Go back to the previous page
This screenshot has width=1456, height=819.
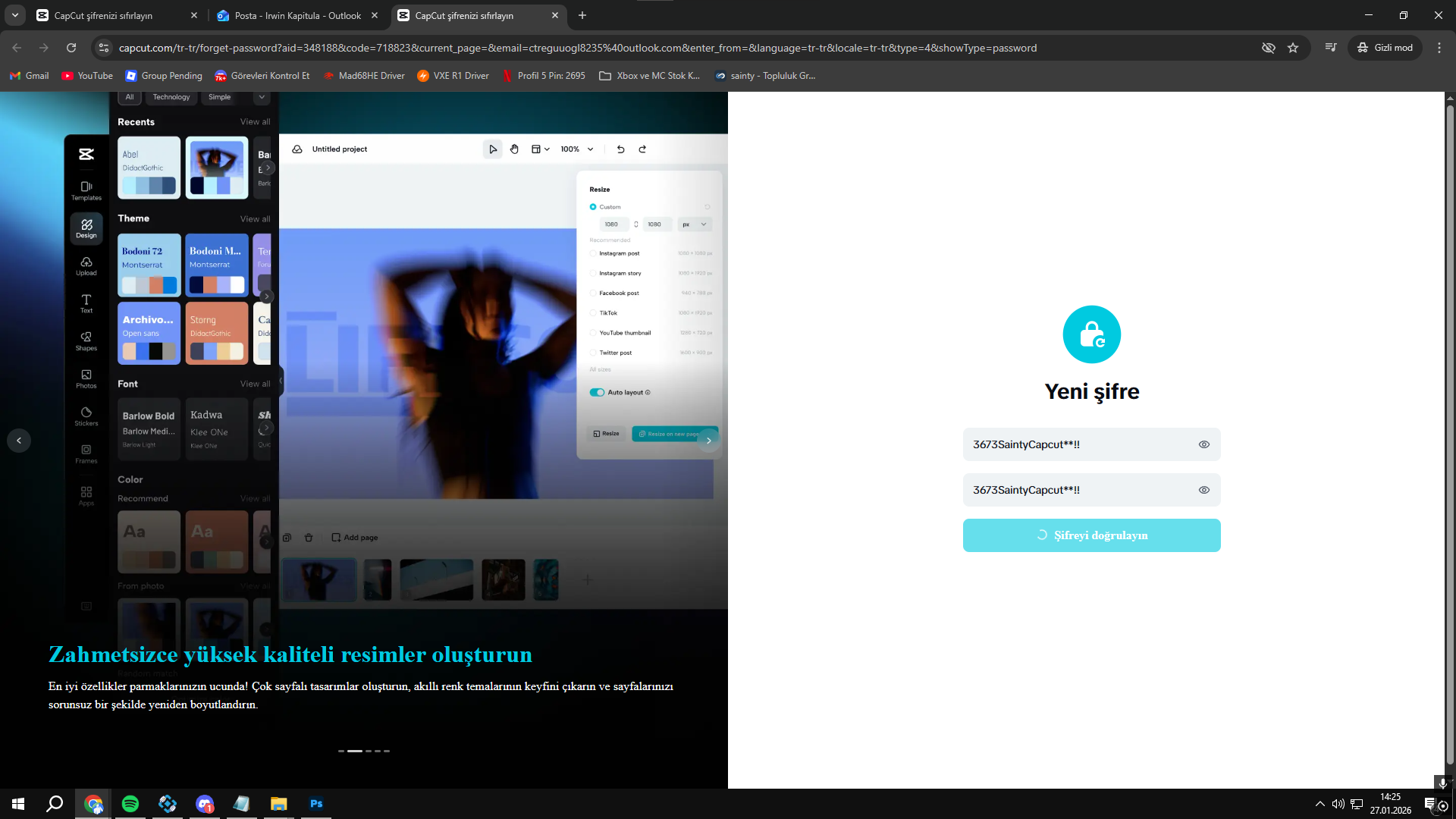click(17, 48)
